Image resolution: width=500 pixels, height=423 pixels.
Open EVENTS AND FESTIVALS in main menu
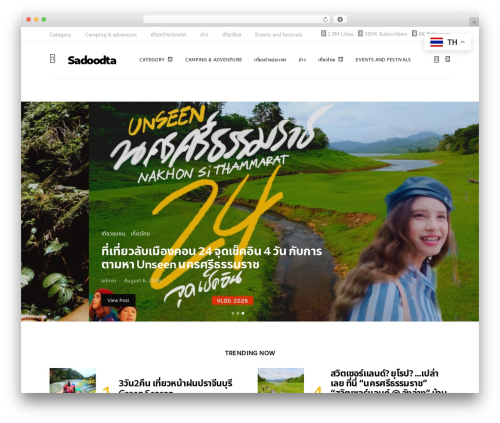(383, 60)
